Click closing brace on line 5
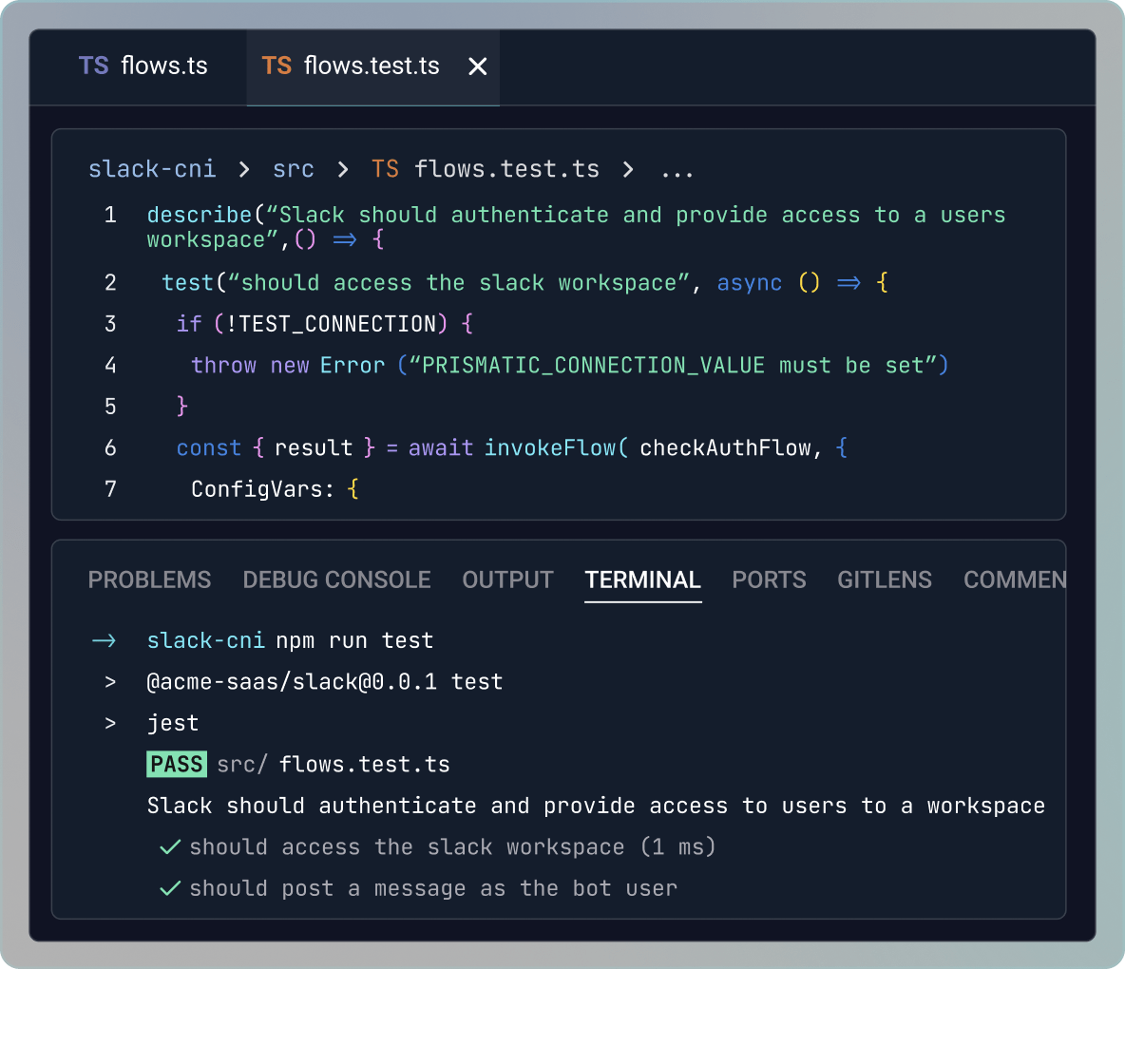 pyautogui.click(x=182, y=407)
